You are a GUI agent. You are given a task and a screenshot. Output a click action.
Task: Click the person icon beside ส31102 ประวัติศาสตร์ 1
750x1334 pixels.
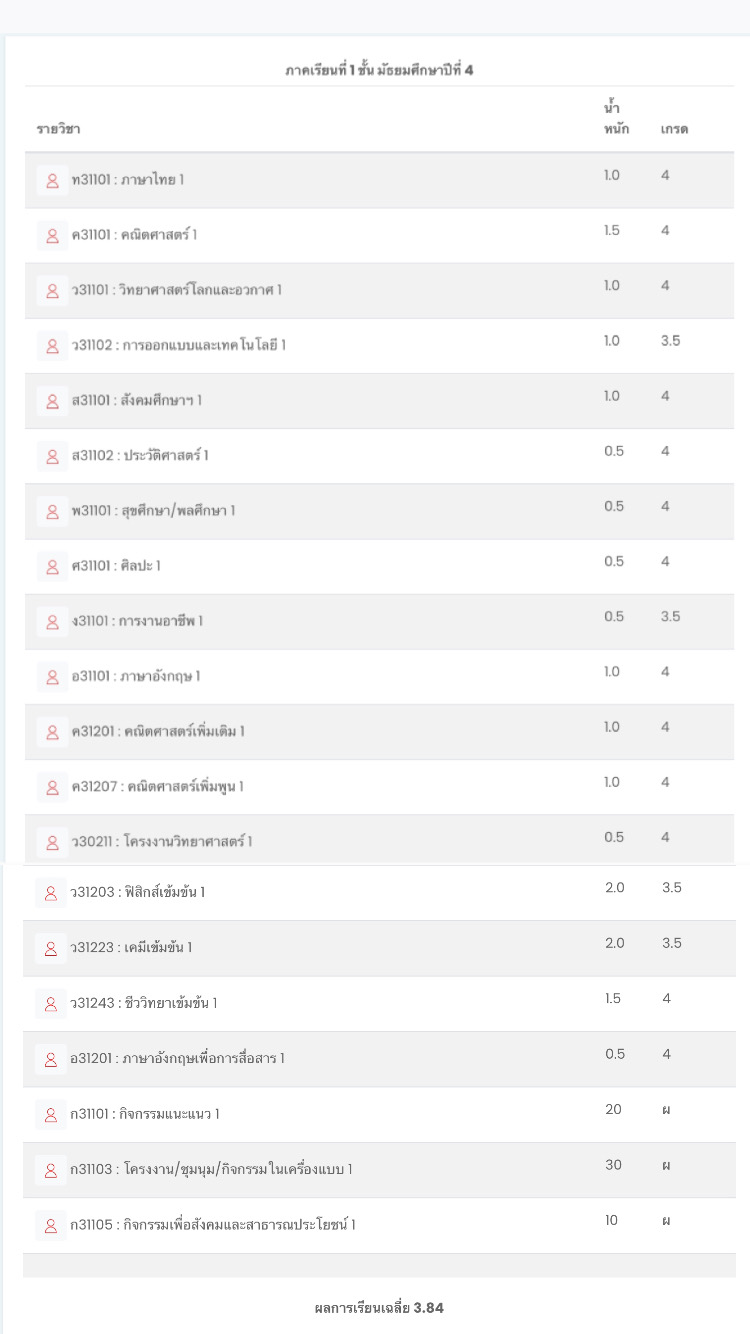52,456
